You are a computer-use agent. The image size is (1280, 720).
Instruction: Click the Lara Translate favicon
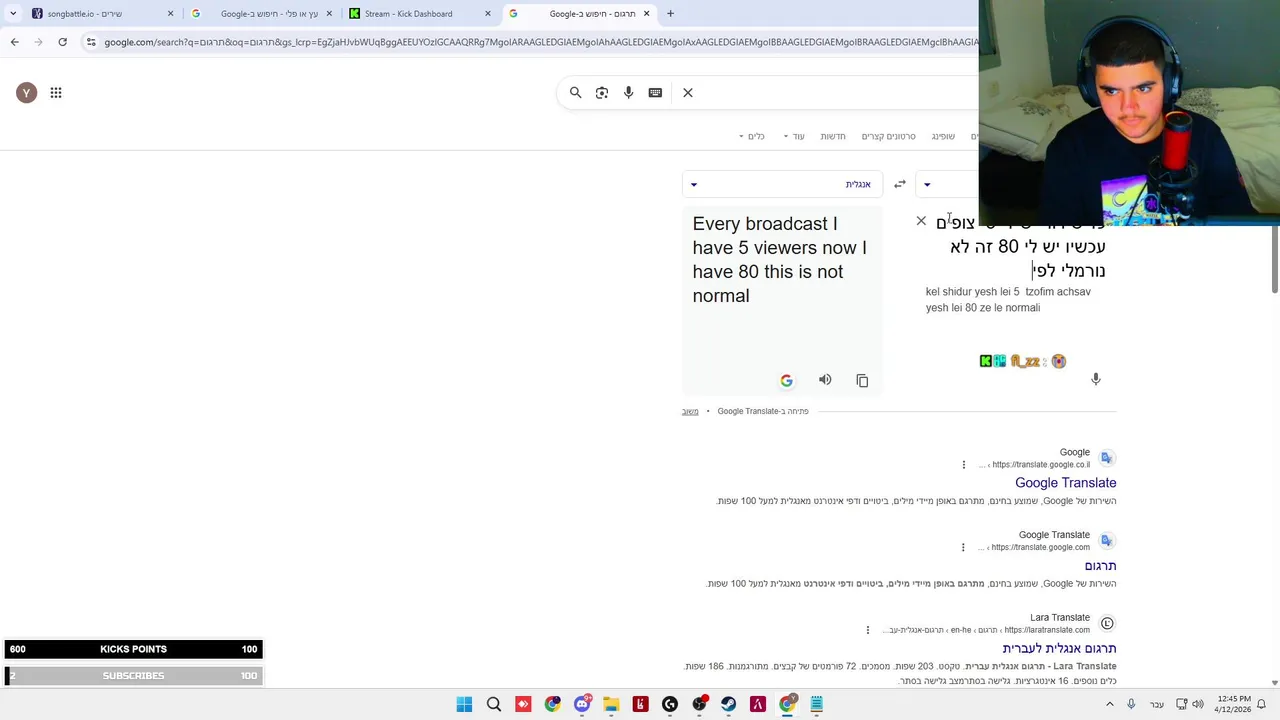click(x=1107, y=623)
